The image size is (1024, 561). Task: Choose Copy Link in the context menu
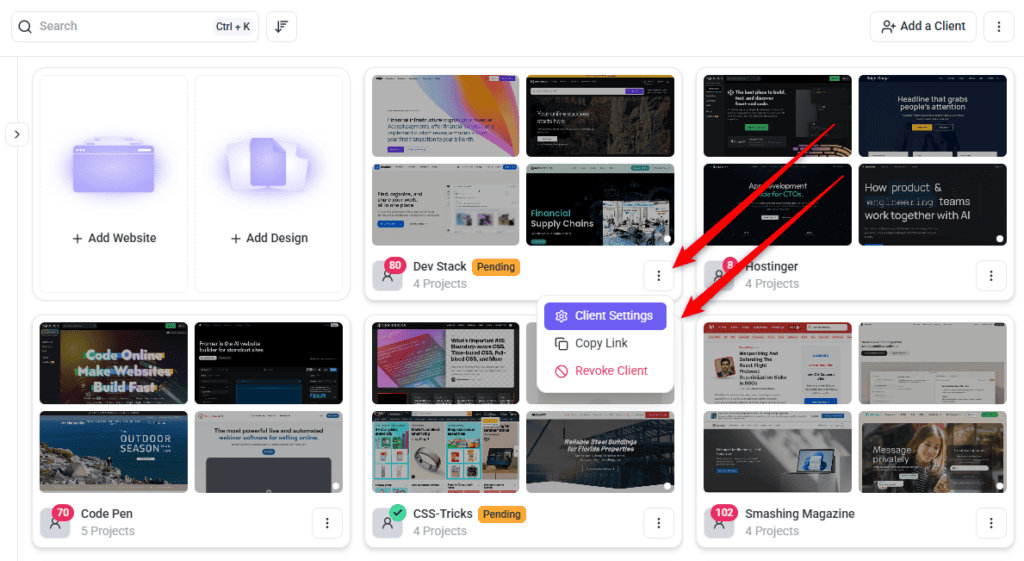(x=605, y=344)
